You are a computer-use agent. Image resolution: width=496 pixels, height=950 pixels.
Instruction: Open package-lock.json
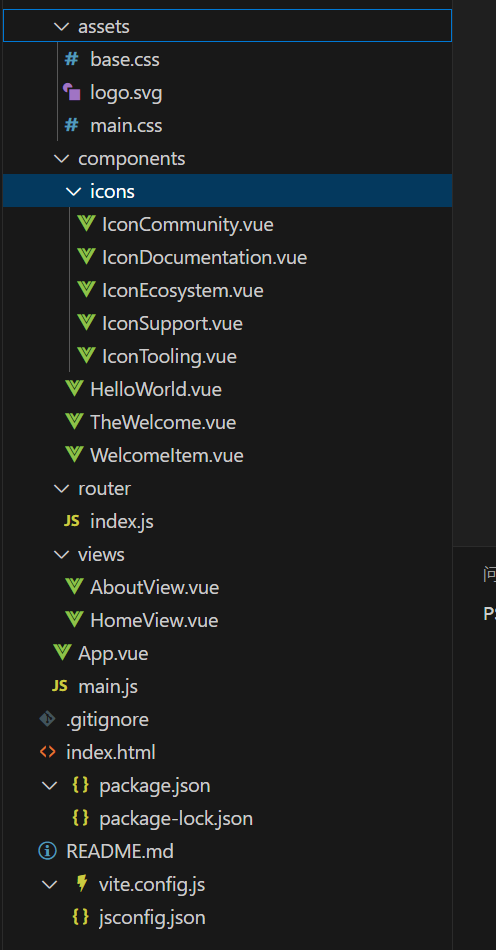pos(176,819)
